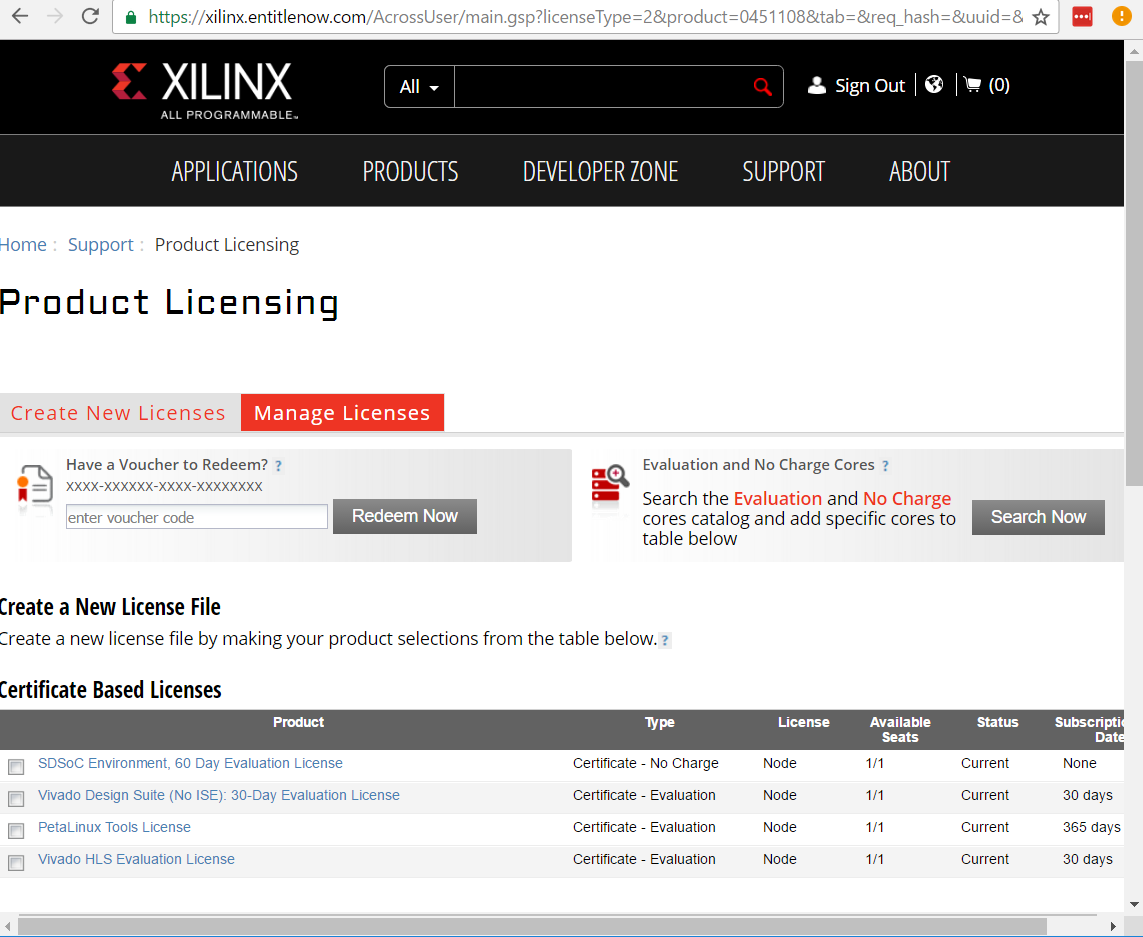
Task: Click the orange alert icon in browser toolbar
Action: pos(1122,16)
